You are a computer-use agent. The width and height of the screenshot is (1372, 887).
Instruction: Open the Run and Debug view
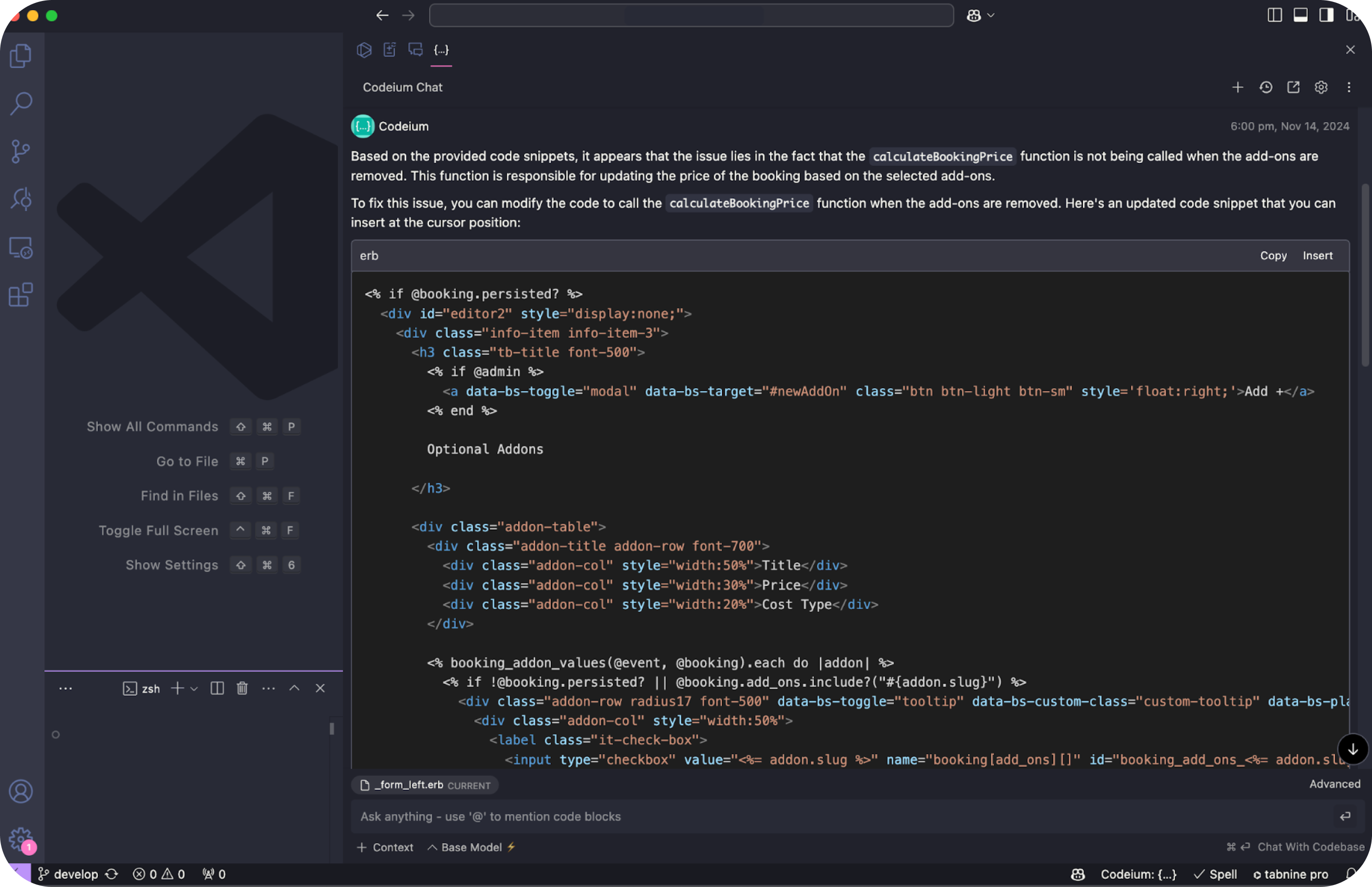pyautogui.click(x=21, y=199)
